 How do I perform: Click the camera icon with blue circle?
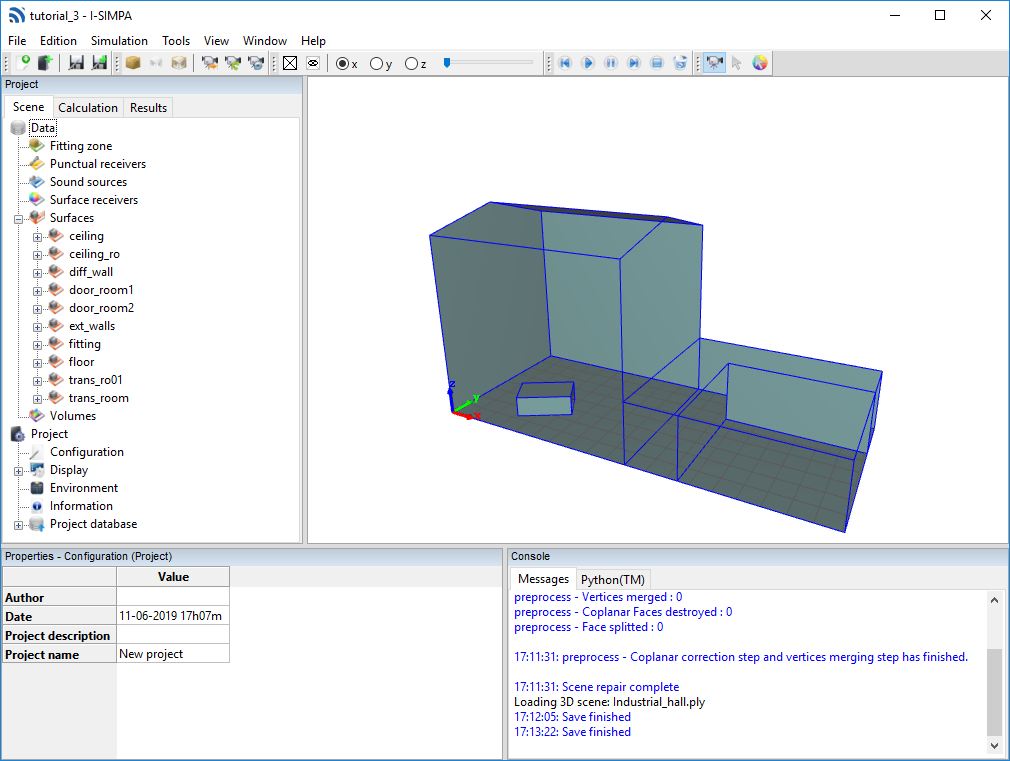point(256,63)
